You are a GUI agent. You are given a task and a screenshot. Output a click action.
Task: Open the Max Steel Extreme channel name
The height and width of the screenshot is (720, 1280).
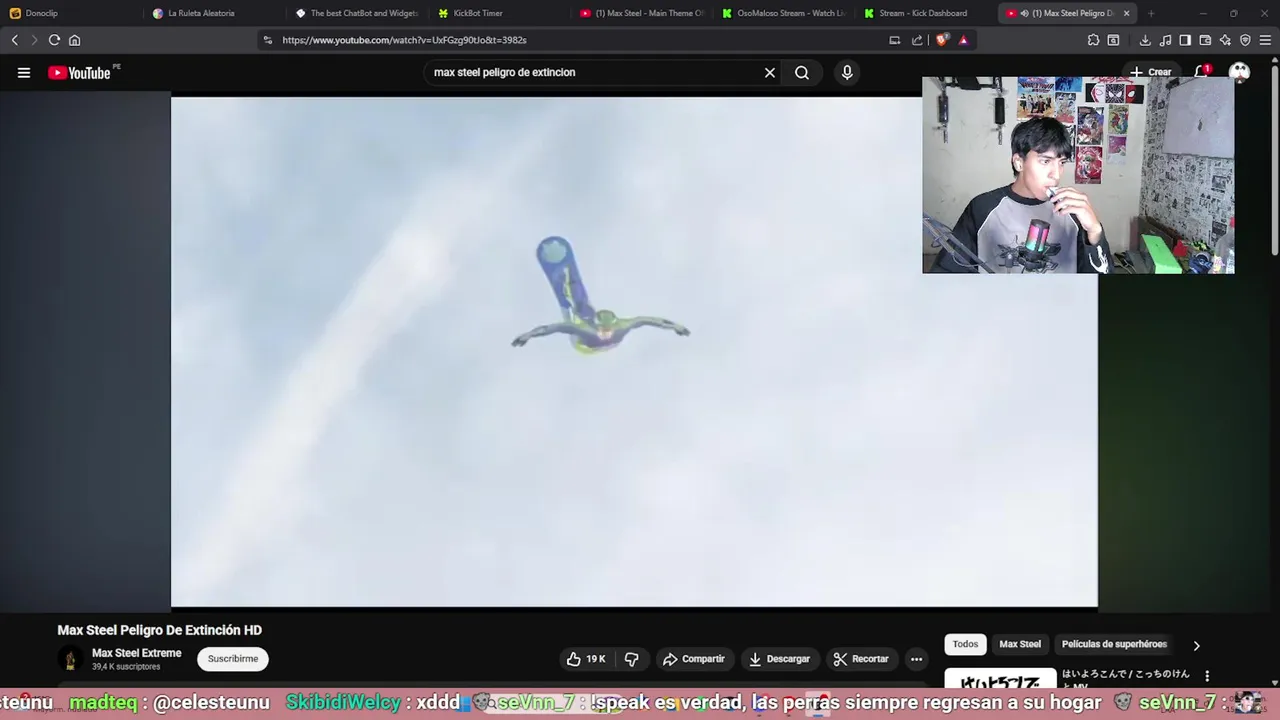click(x=137, y=653)
